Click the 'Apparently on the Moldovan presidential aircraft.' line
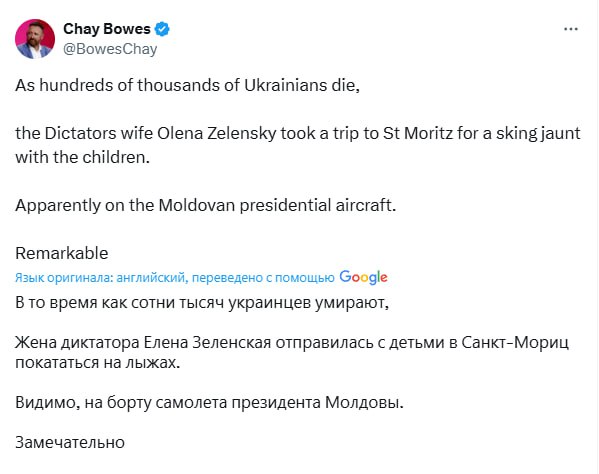This screenshot has height=474, width=599. [x=206, y=205]
